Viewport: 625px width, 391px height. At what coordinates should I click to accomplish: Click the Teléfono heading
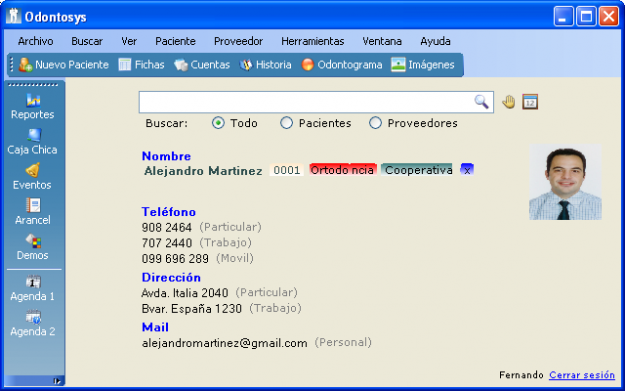(x=169, y=212)
